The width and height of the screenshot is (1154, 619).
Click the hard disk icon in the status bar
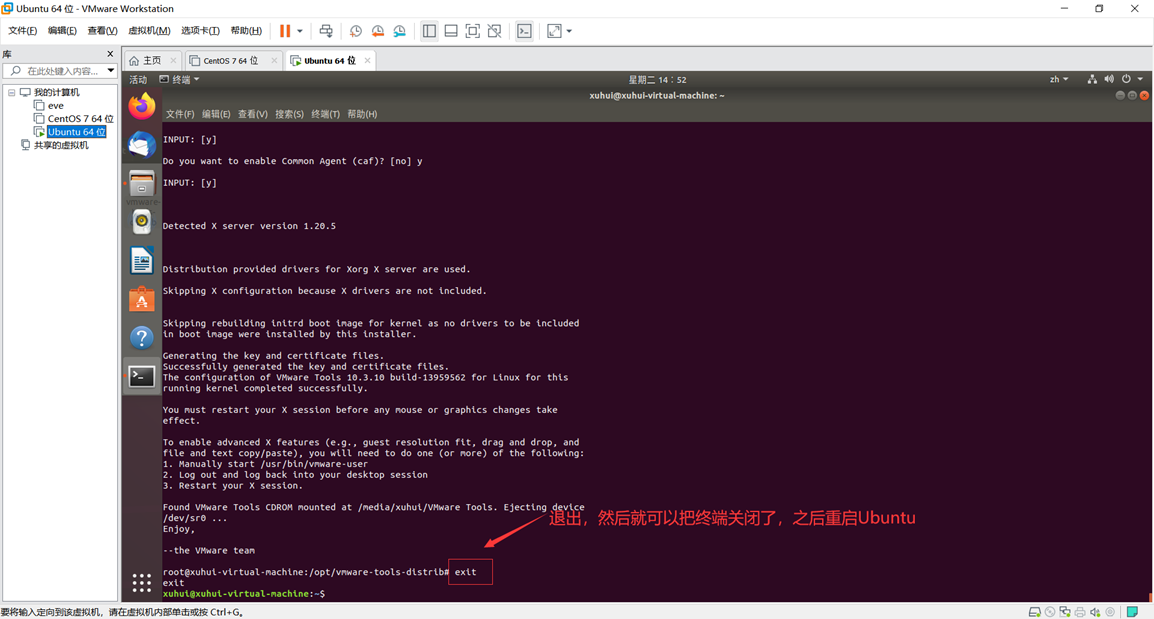pyautogui.click(x=1035, y=611)
